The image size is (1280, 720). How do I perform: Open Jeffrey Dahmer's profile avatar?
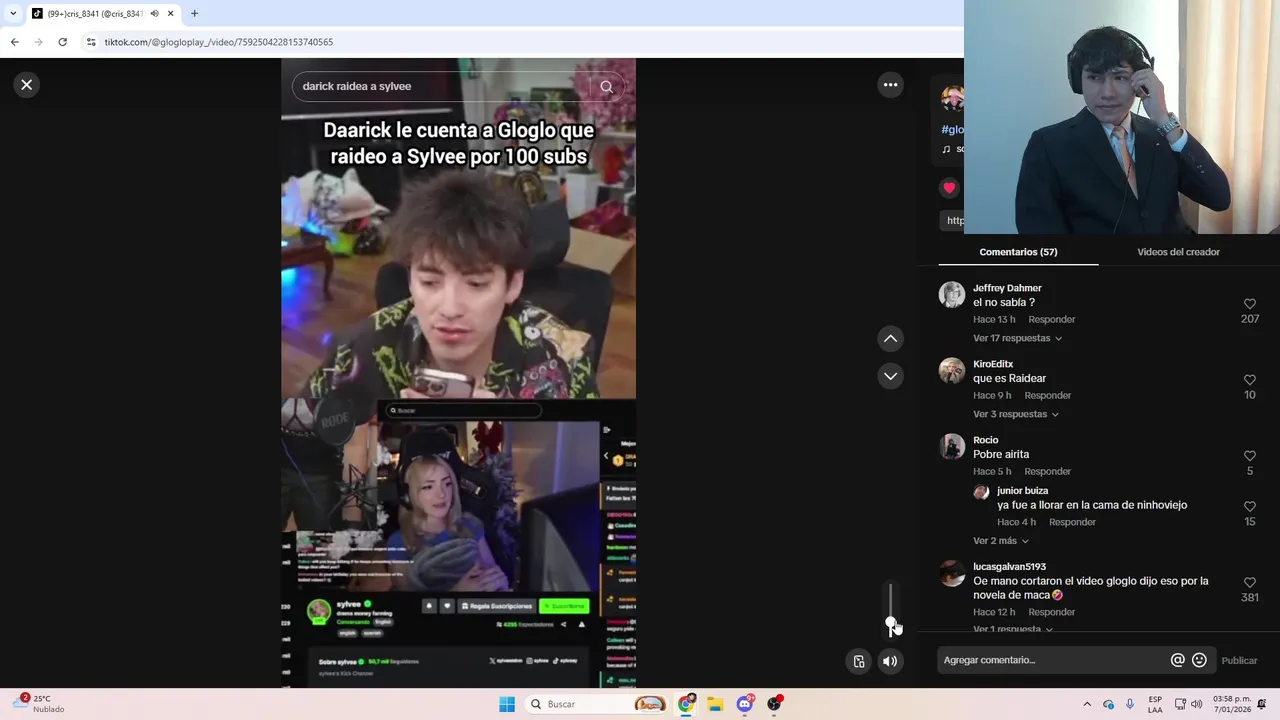[952, 295]
